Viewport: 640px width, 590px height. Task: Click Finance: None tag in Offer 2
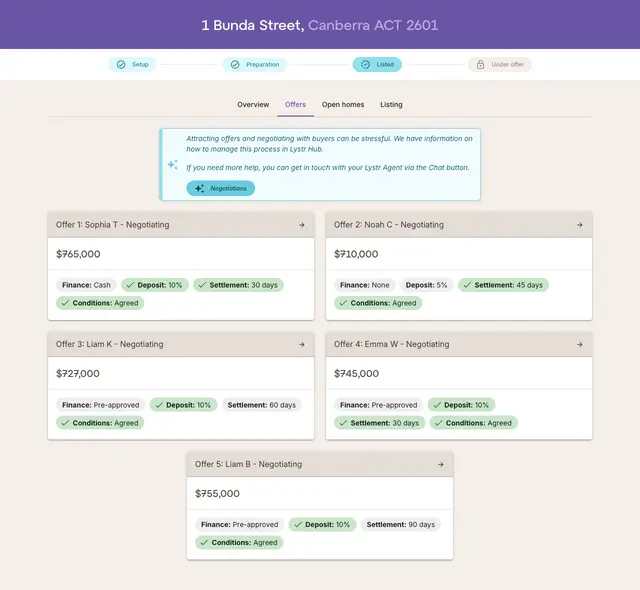364,285
